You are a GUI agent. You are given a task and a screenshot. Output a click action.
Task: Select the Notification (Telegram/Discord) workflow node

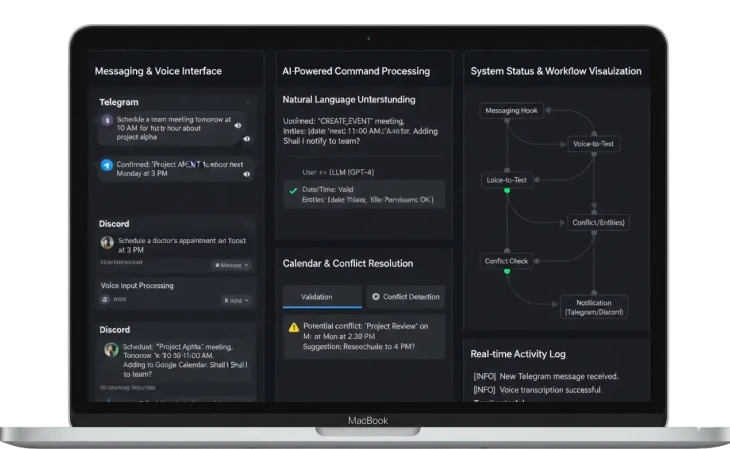click(x=594, y=307)
